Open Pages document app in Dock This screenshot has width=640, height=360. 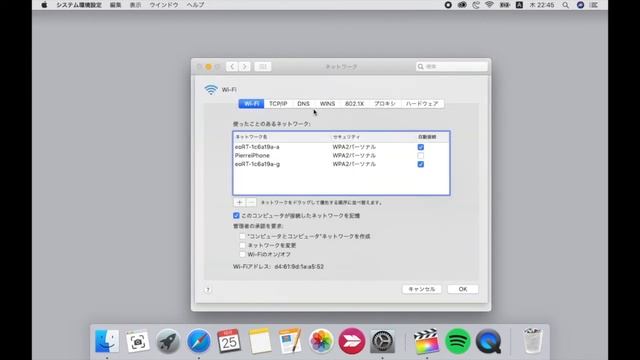click(290, 341)
